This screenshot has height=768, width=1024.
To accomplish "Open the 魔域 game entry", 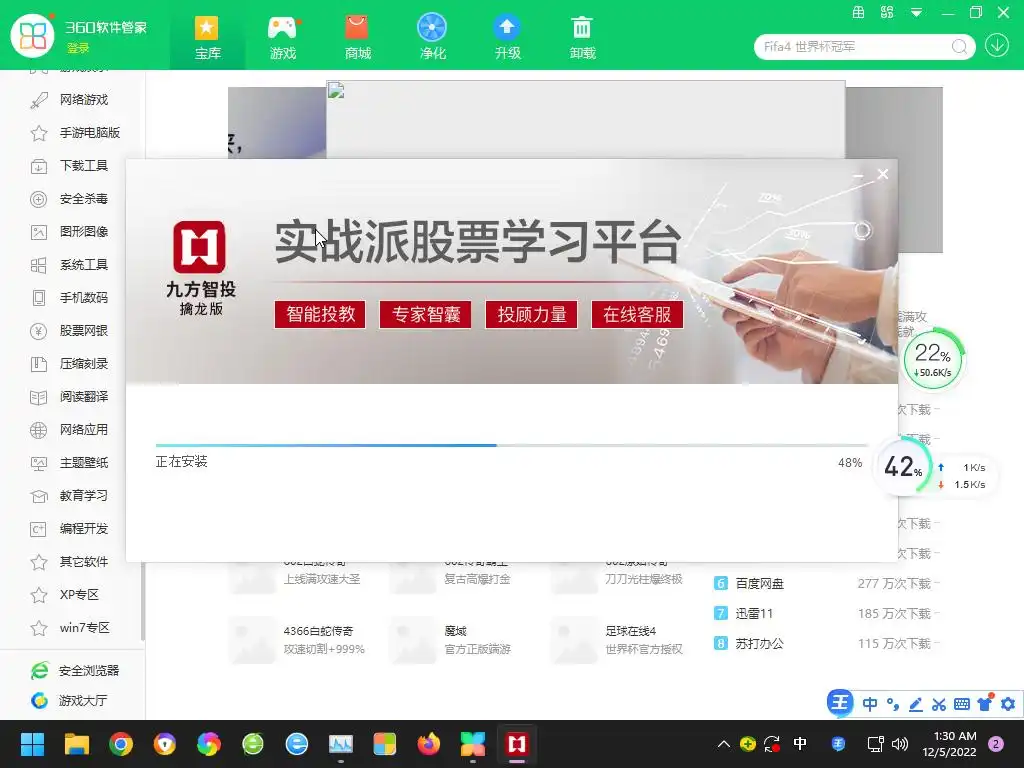I will tap(451, 639).
